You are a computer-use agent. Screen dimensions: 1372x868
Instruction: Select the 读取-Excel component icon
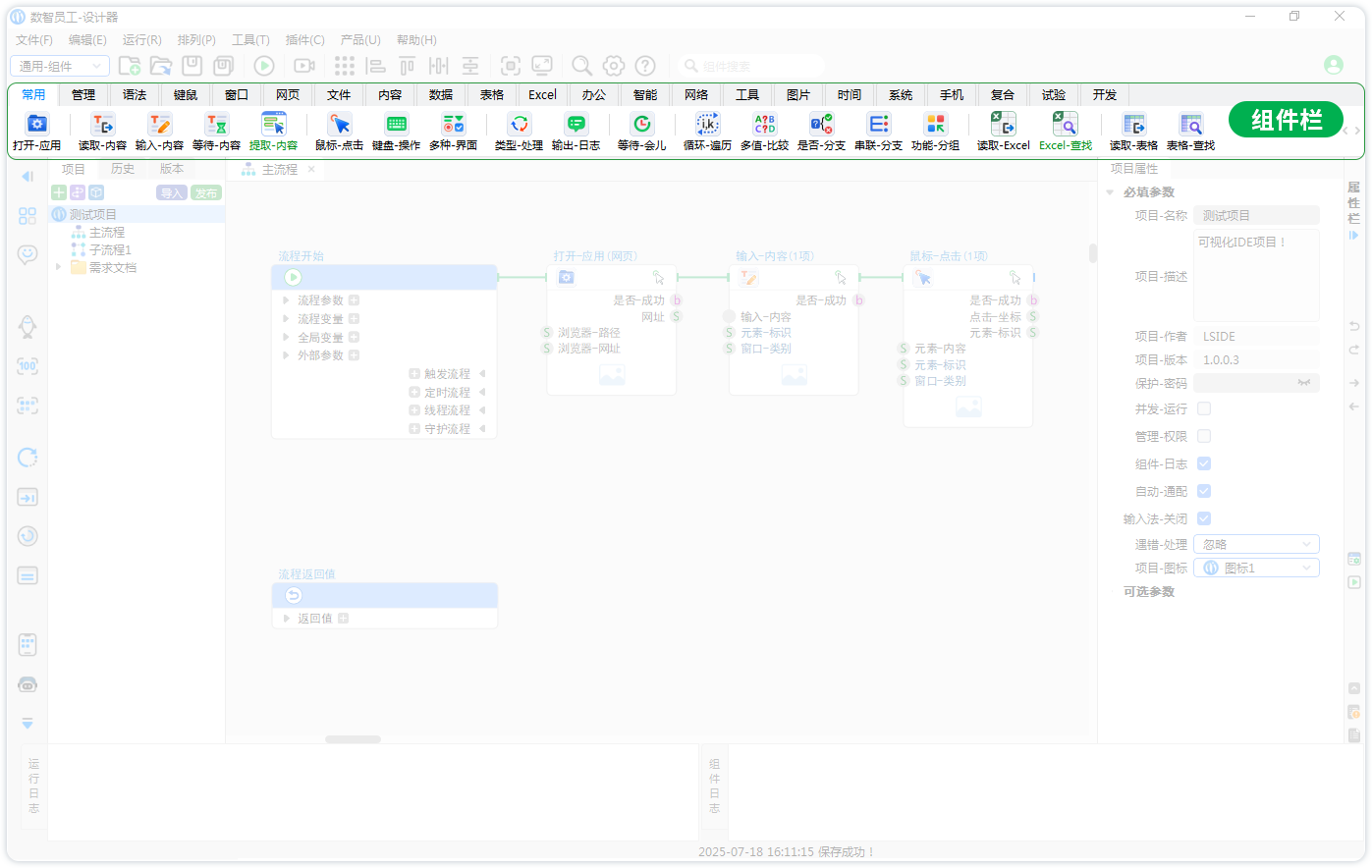(x=1003, y=125)
